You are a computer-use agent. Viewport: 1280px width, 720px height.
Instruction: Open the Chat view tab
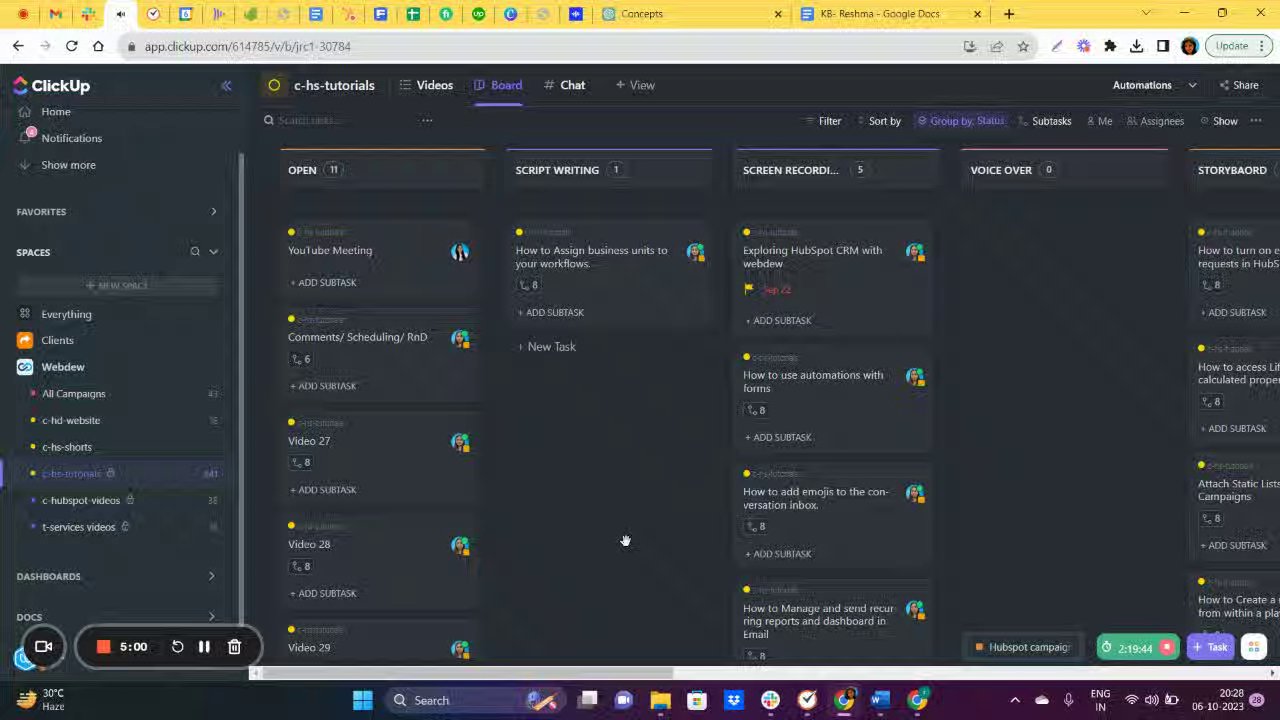[564, 85]
